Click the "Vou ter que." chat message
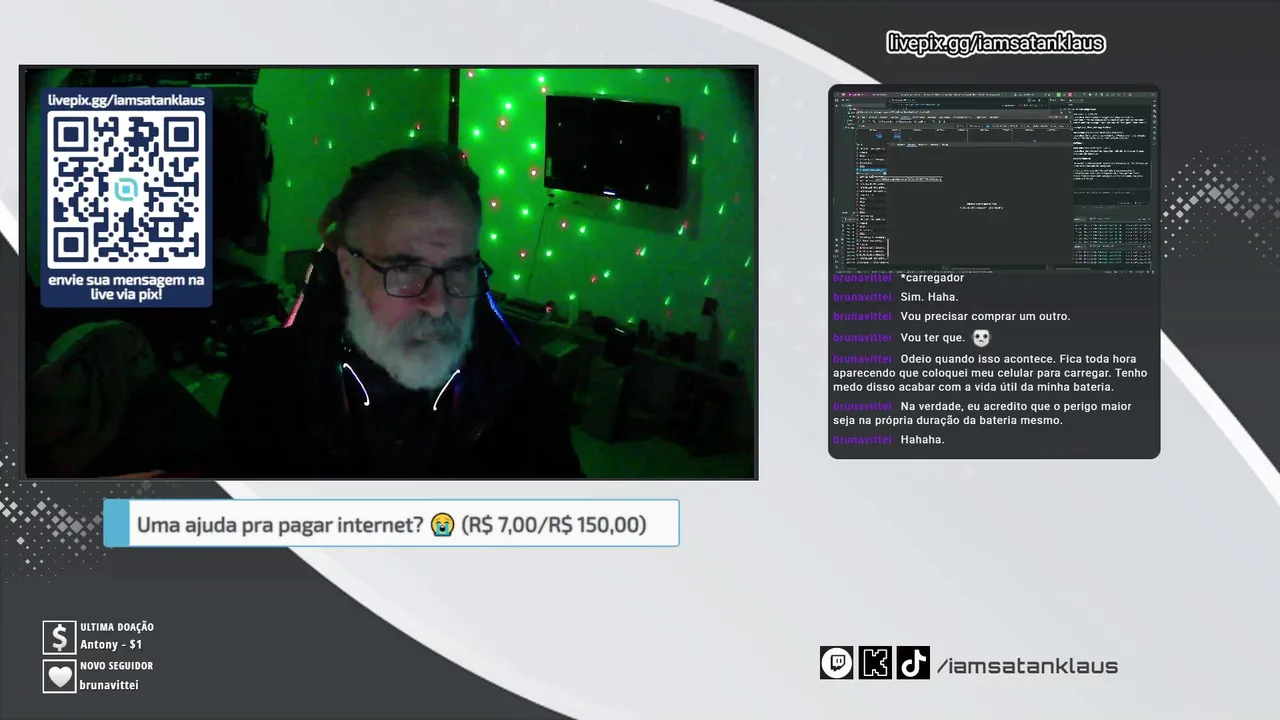This screenshot has height=720, width=1280. [932, 338]
